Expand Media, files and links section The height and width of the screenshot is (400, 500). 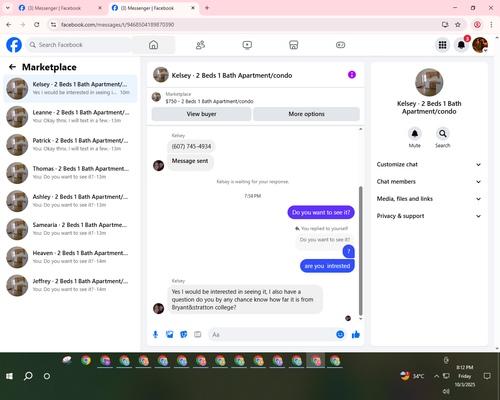pos(429,199)
